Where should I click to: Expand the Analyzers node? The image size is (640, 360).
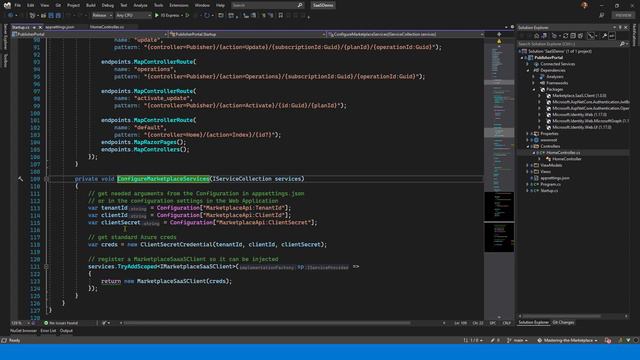pyautogui.click(x=533, y=77)
